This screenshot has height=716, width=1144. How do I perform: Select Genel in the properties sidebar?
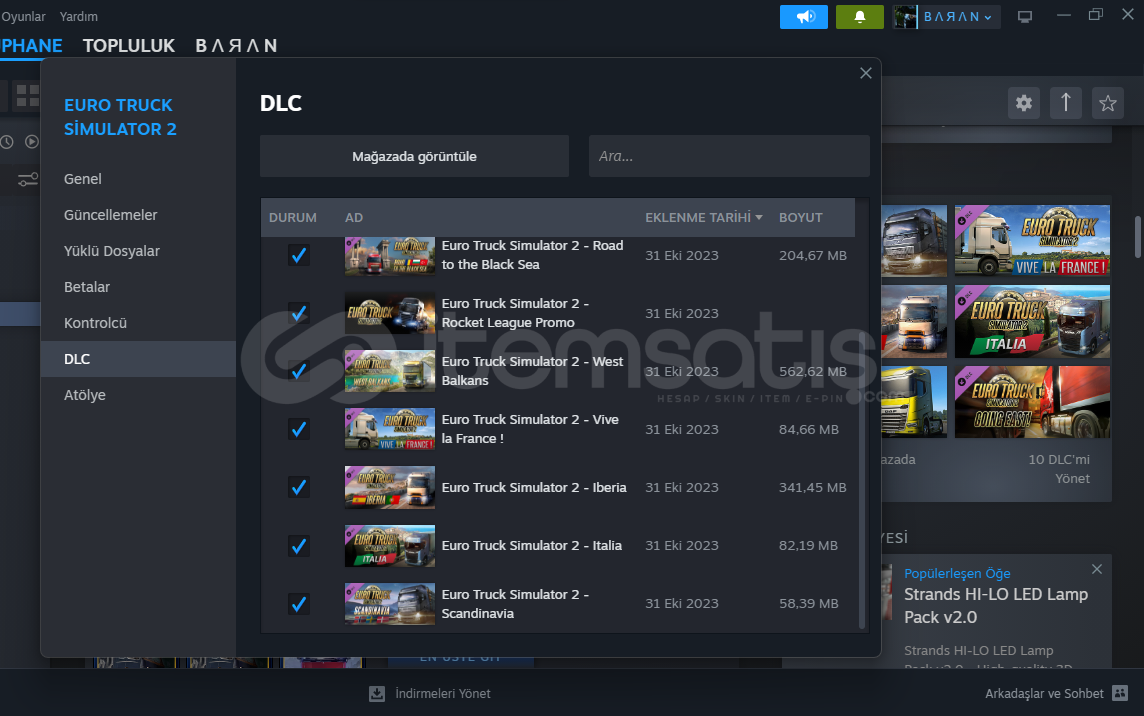tap(138, 179)
